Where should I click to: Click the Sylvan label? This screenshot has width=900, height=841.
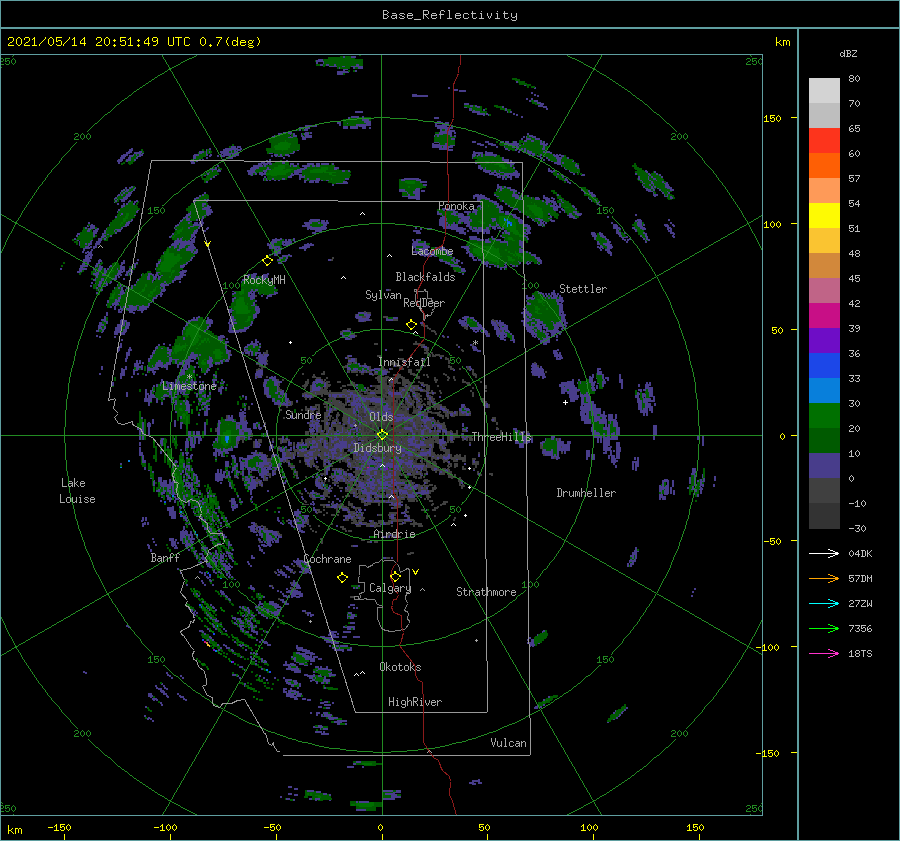[383, 295]
